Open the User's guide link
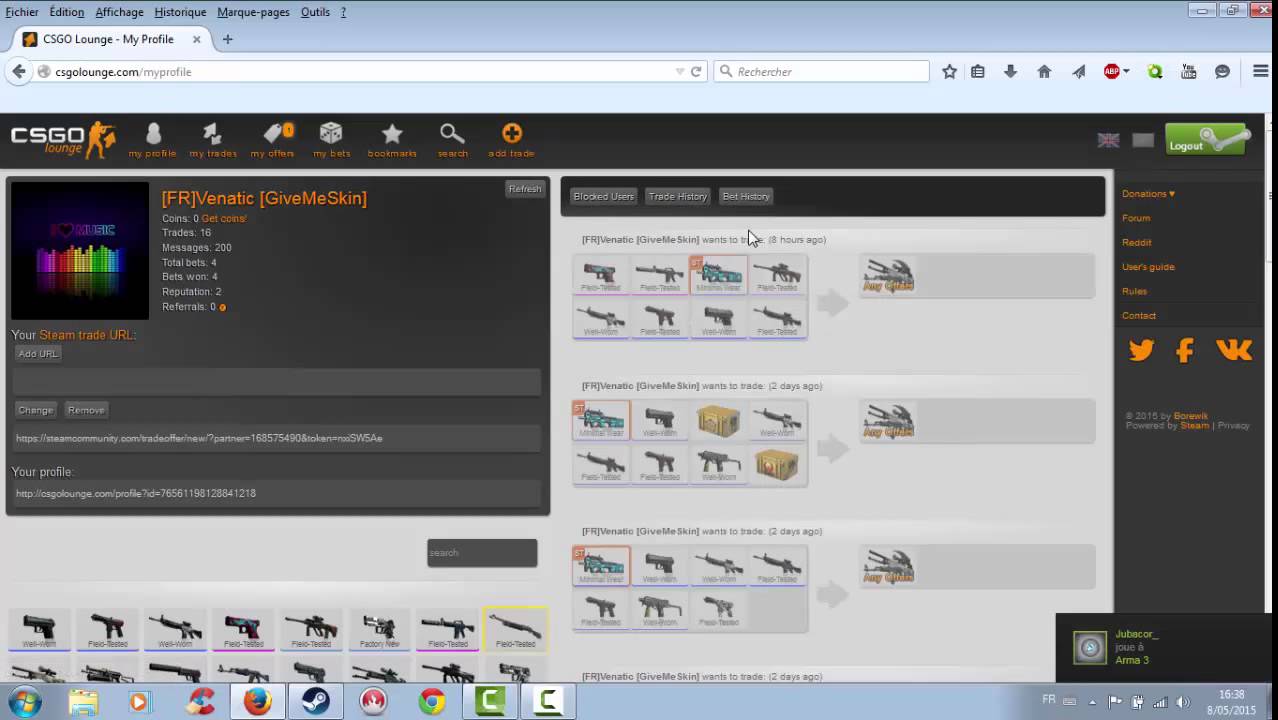This screenshot has height=720, width=1278. click(x=1148, y=267)
